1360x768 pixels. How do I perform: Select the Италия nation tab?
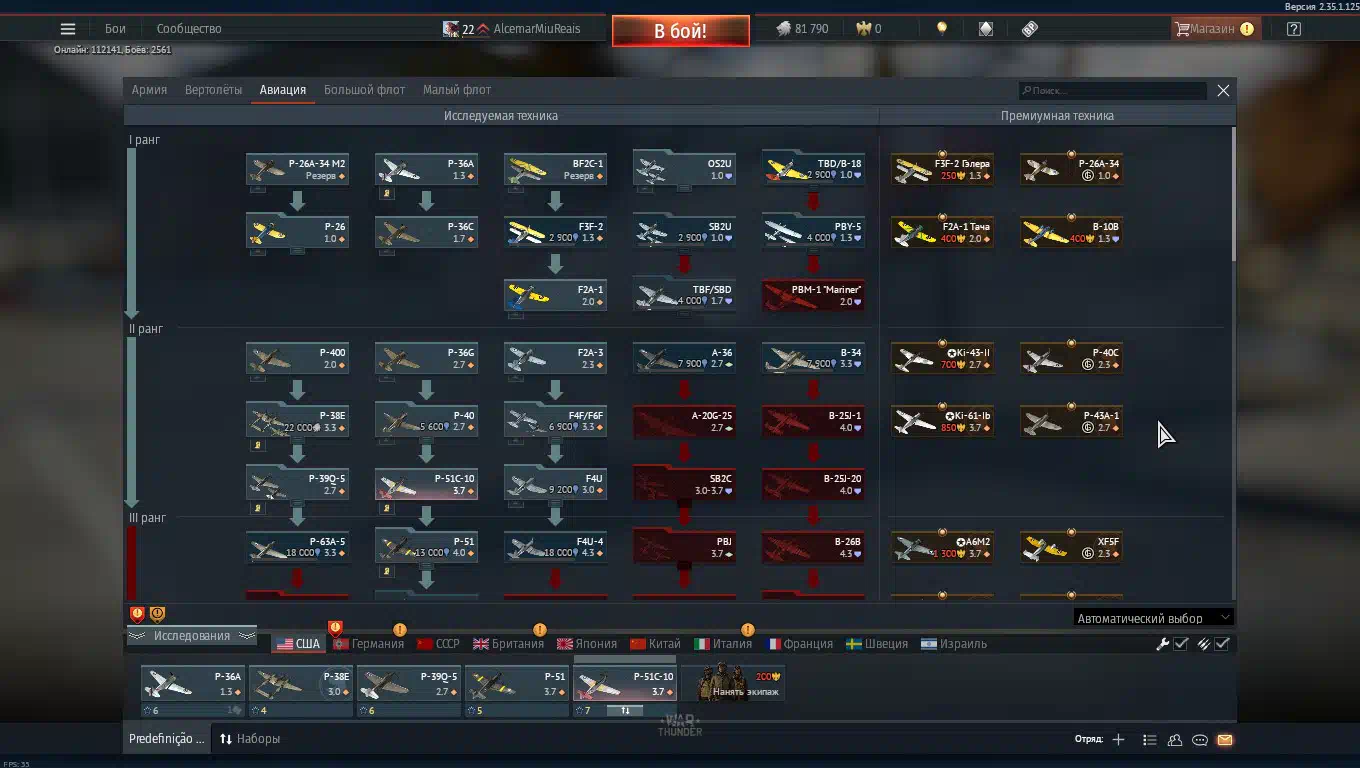tap(723, 644)
